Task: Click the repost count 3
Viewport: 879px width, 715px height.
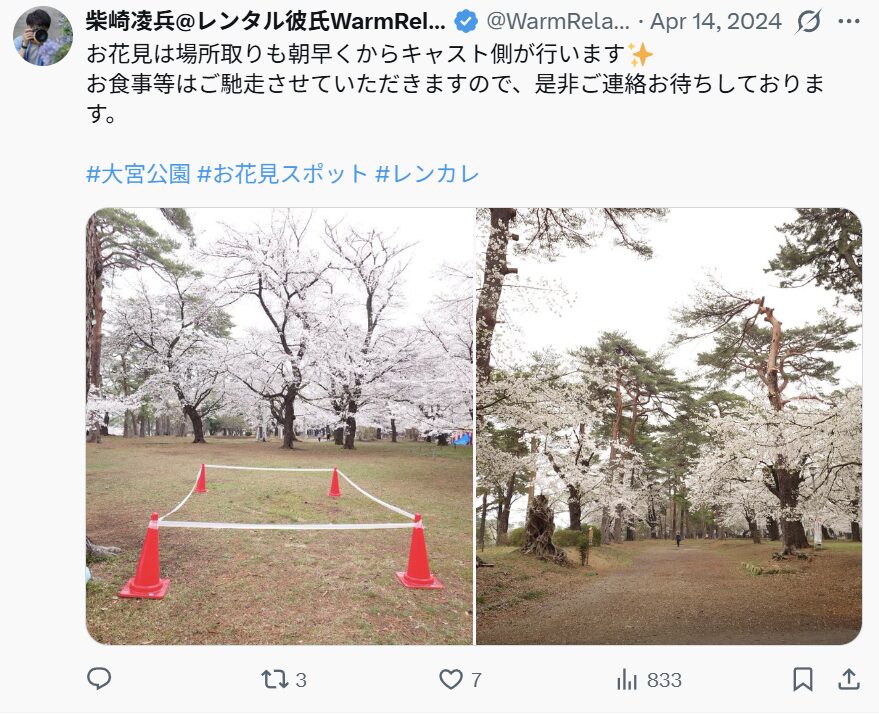Action: (x=301, y=680)
